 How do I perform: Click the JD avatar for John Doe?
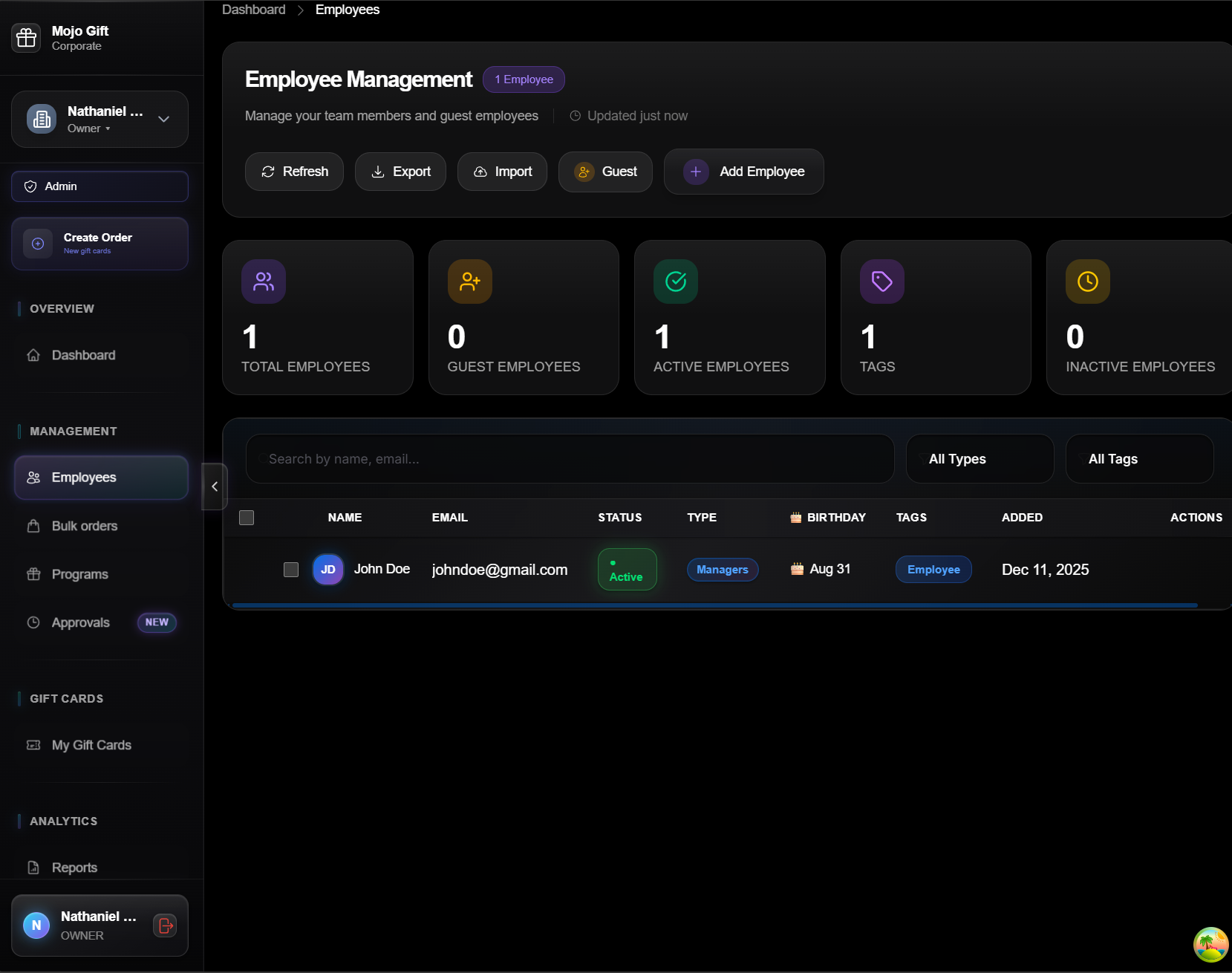click(328, 570)
